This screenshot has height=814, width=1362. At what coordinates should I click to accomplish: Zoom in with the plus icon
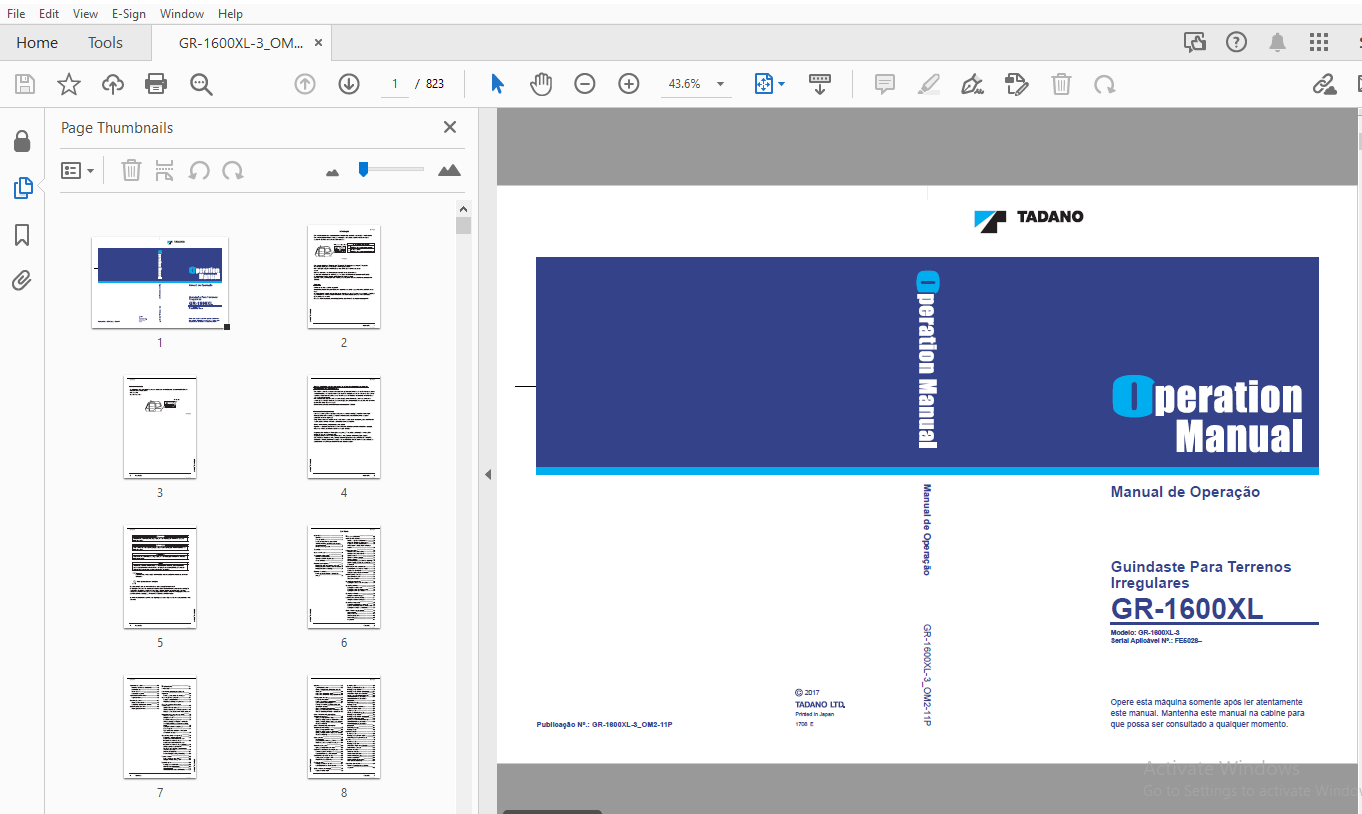pyautogui.click(x=629, y=85)
